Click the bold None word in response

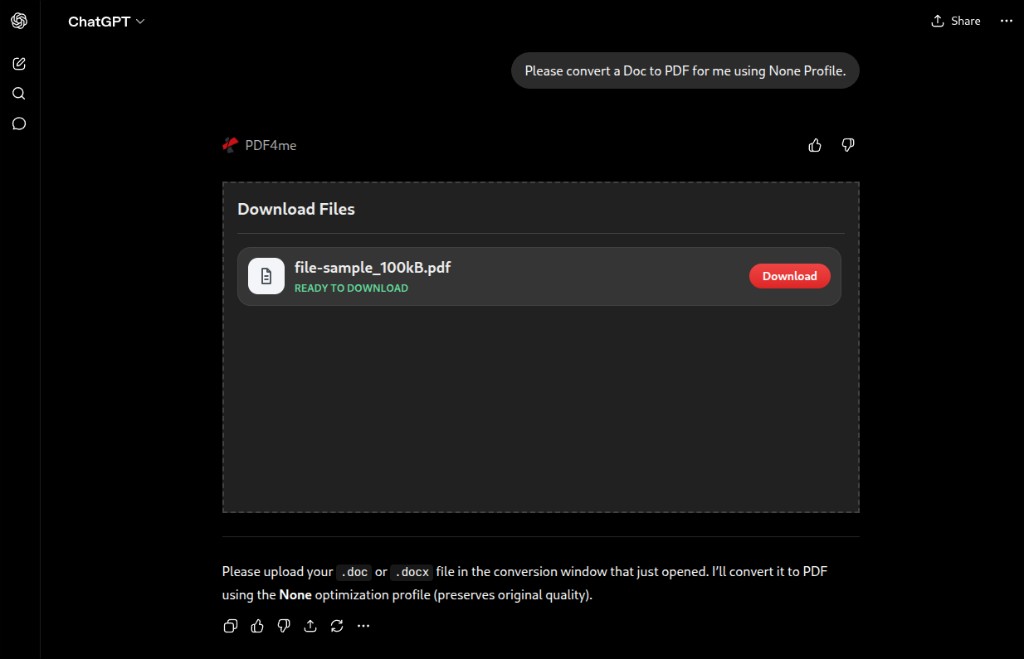click(x=295, y=595)
